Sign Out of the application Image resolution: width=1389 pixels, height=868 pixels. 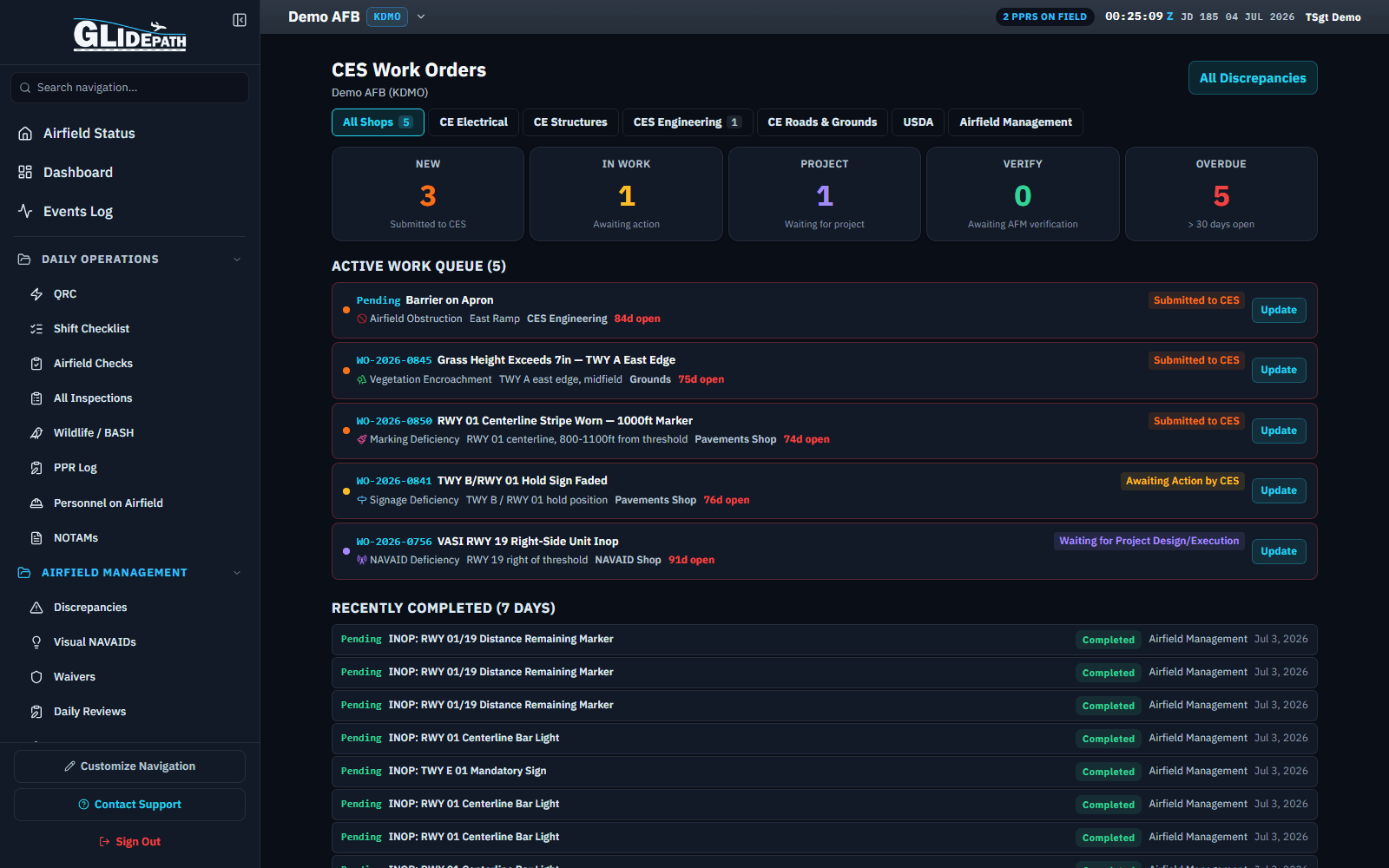[x=129, y=842]
